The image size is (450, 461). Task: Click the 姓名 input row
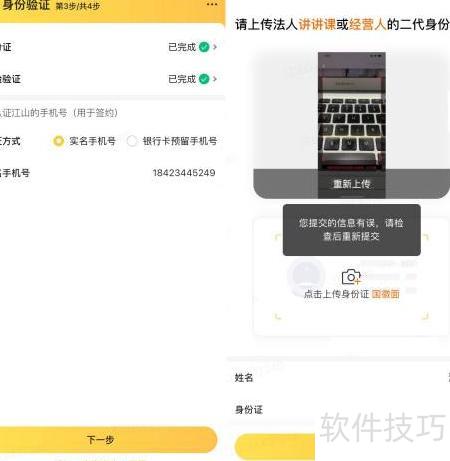coord(339,378)
